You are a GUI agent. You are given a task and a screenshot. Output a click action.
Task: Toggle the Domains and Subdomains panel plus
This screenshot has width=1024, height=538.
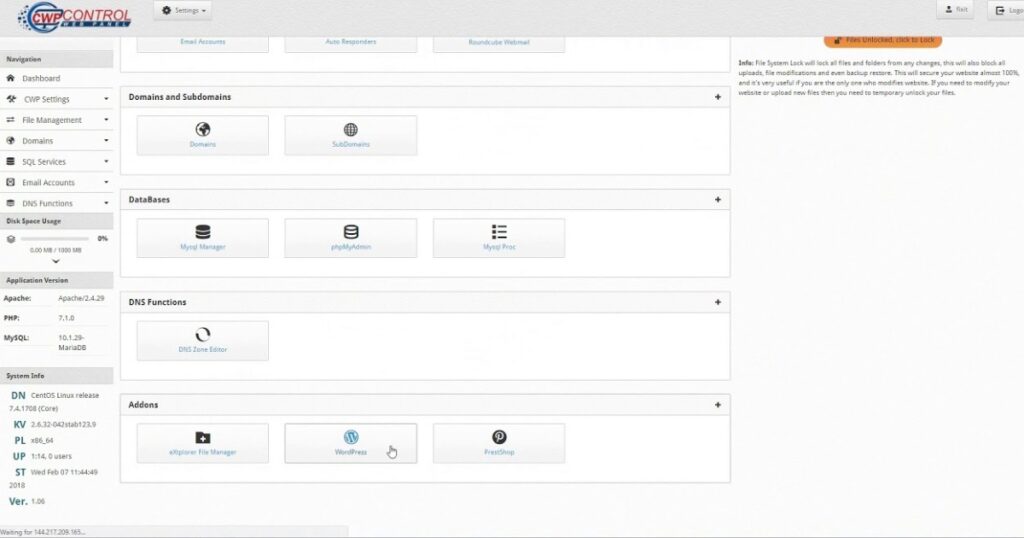click(718, 97)
